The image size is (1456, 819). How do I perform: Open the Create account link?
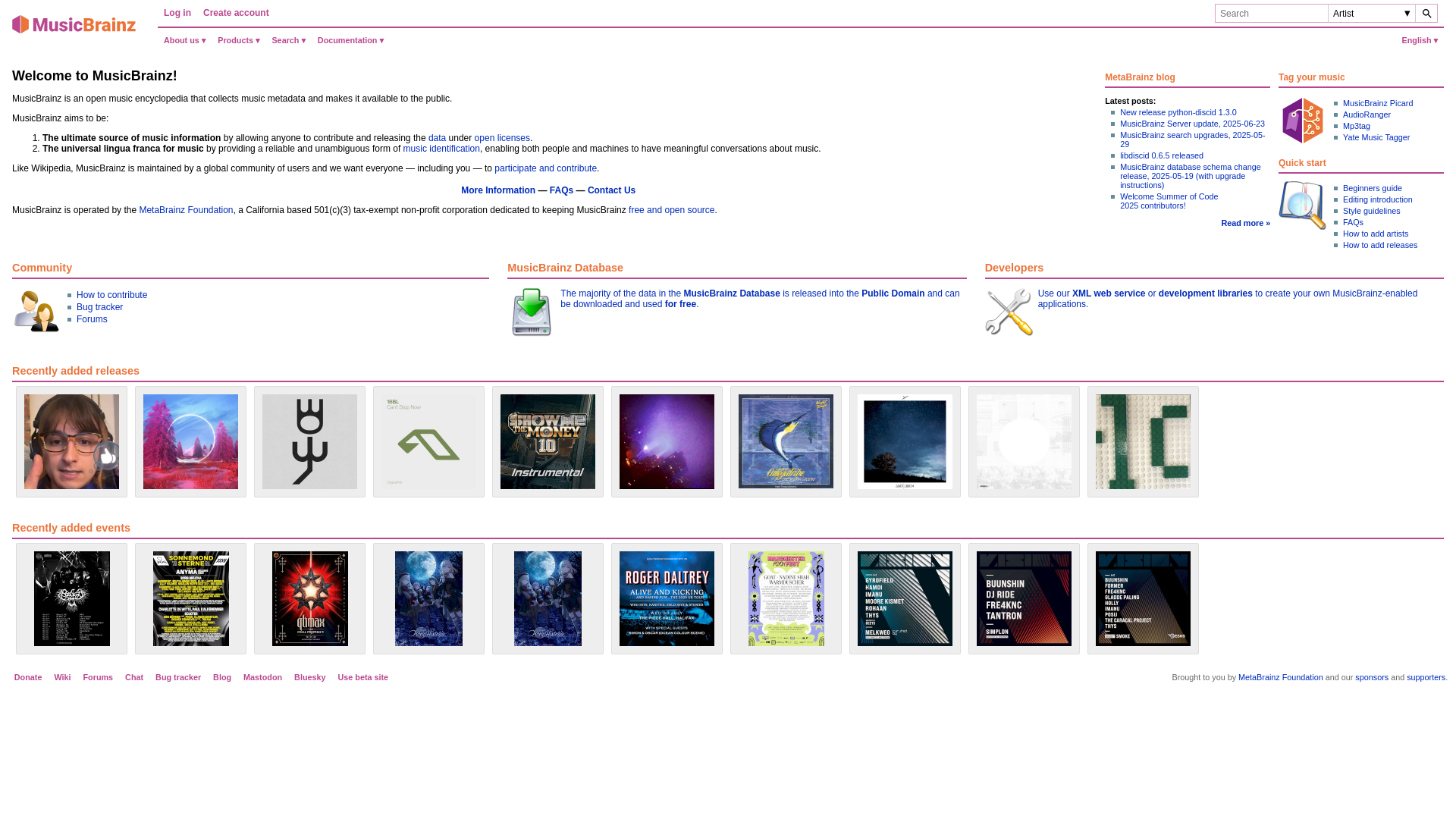(x=236, y=13)
